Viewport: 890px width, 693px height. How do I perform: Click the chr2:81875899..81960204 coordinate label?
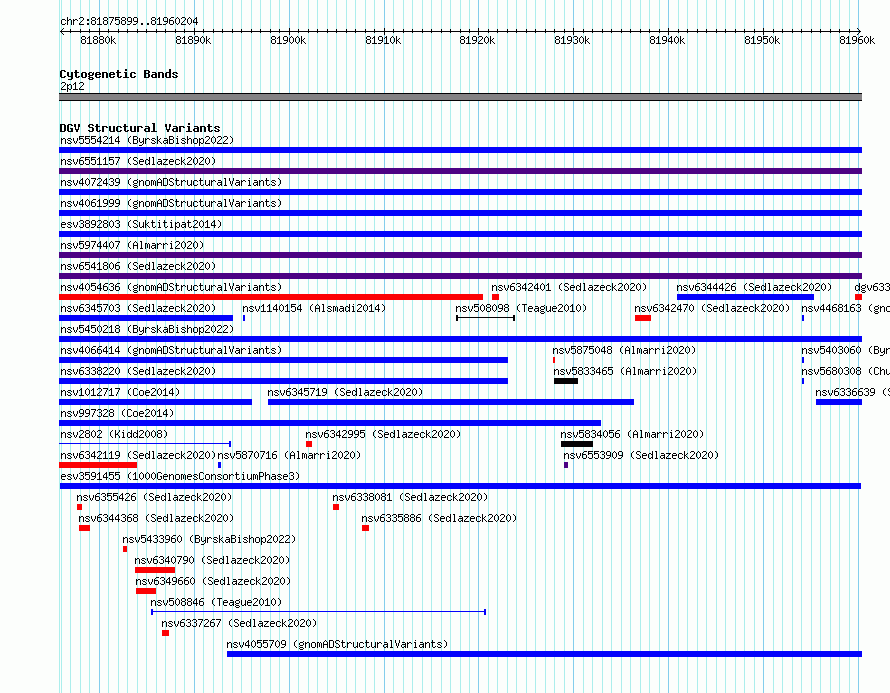(x=129, y=22)
